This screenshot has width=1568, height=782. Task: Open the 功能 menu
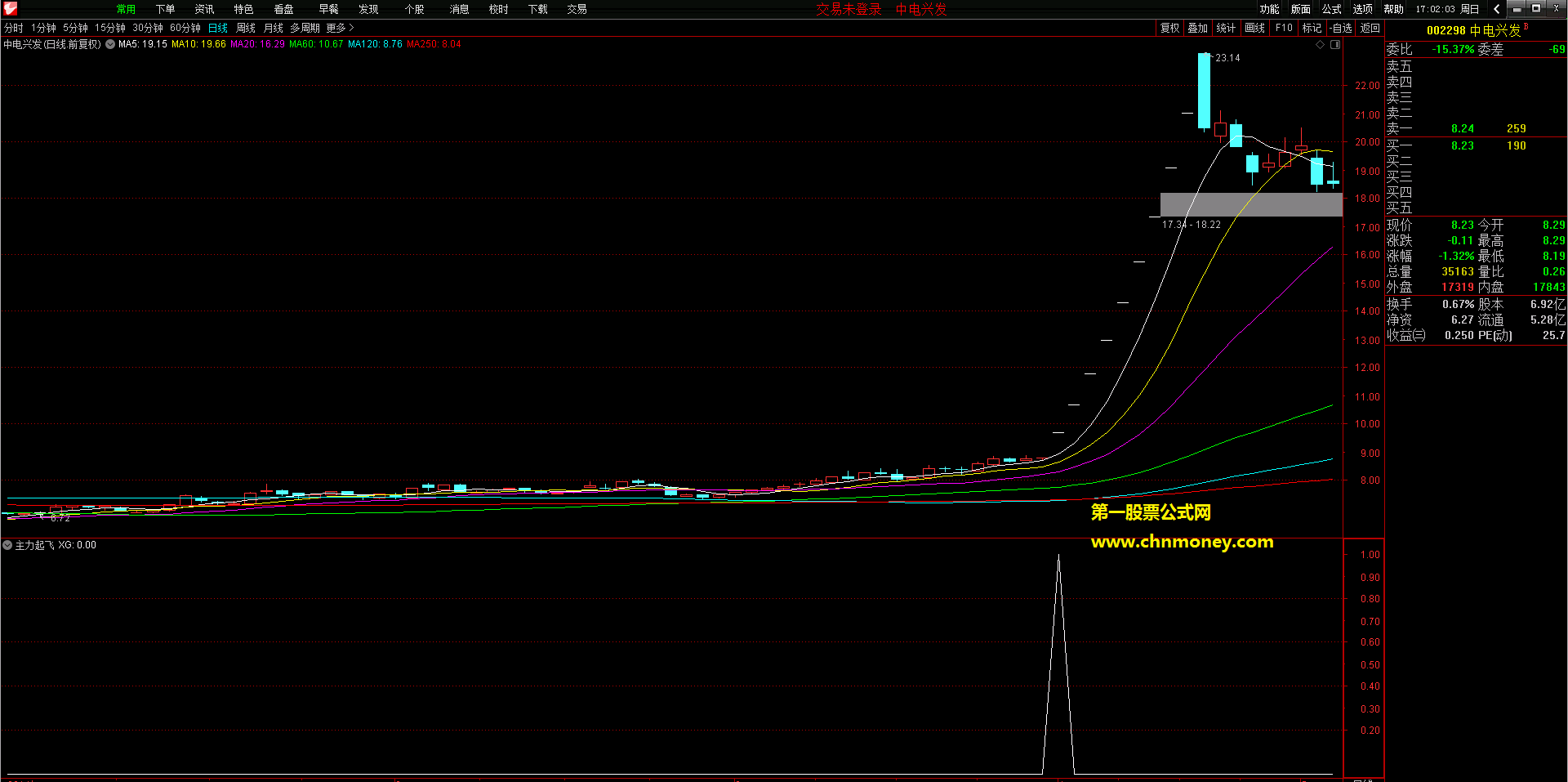1269,9
